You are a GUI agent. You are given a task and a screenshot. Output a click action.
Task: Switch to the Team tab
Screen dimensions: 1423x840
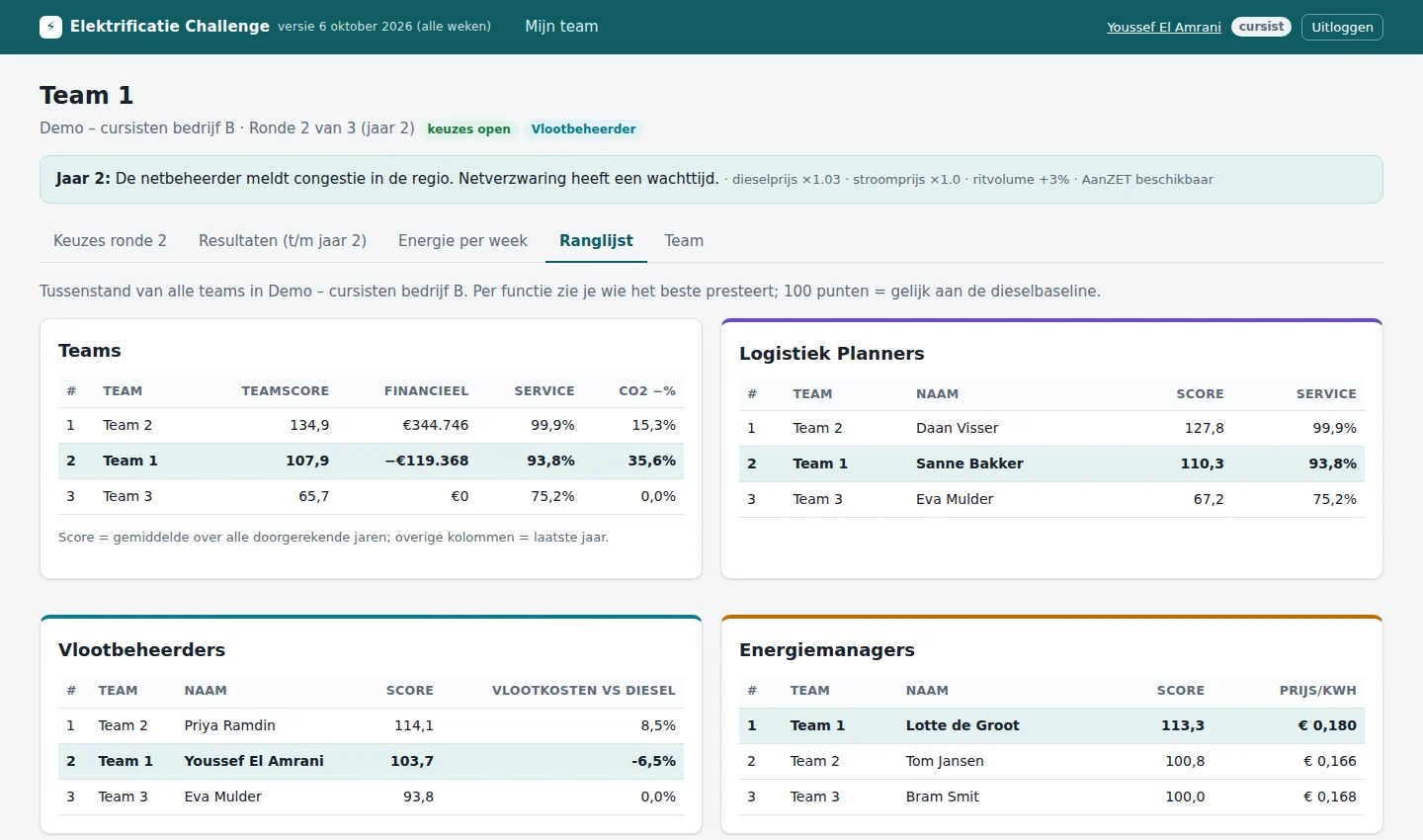click(x=684, y=241)
